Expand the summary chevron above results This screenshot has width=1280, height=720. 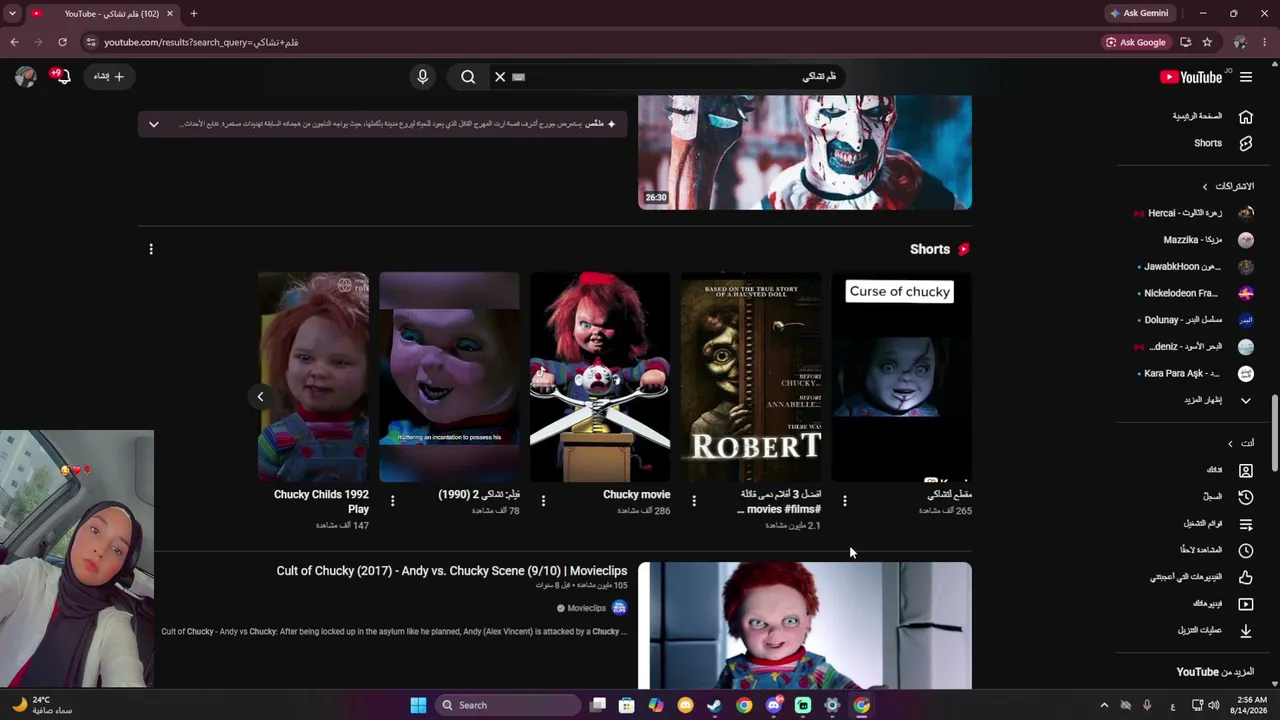(x=153, y=124)
